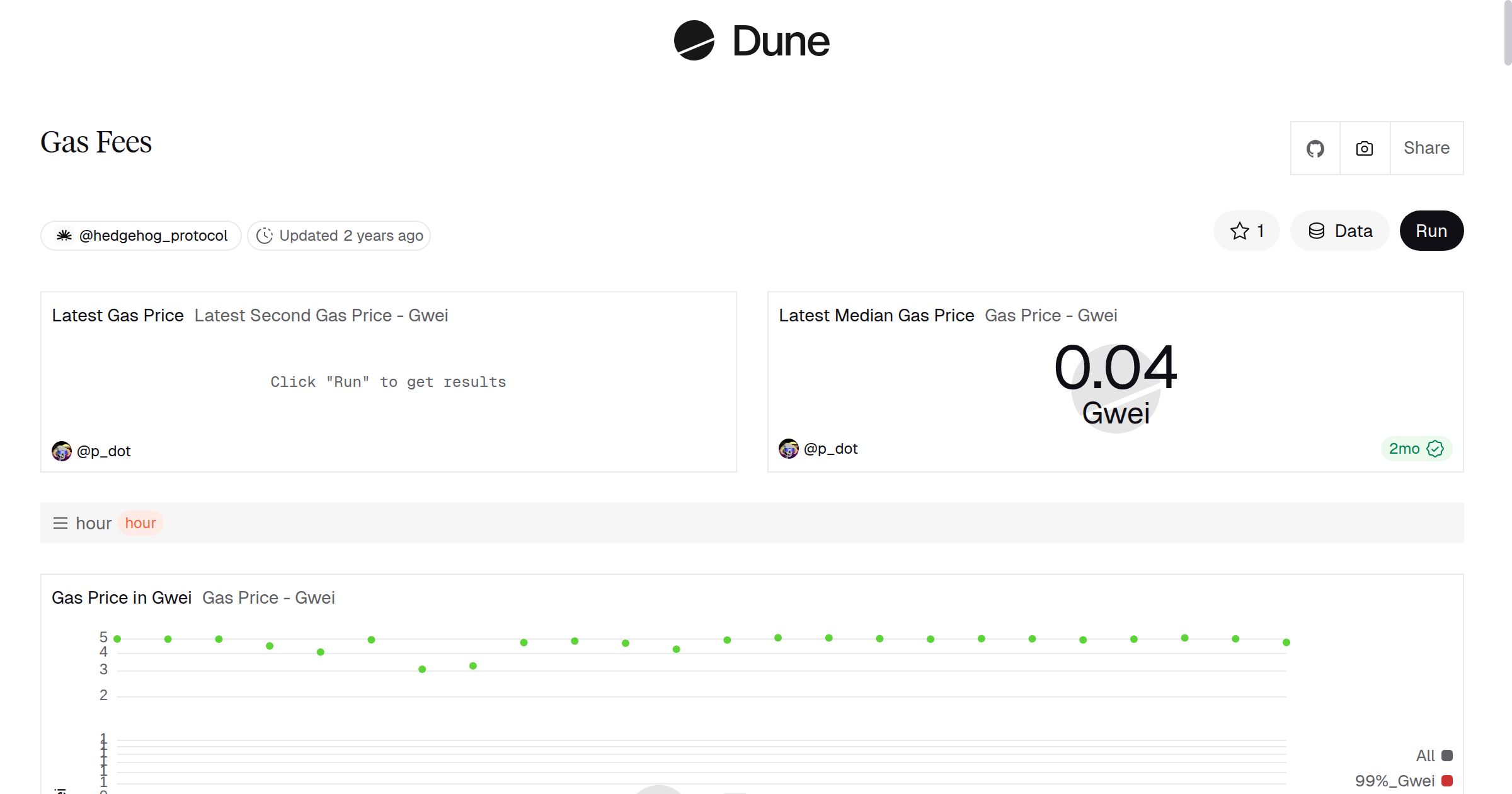Star the Gas Fees dashboard

tap(1240, 231)
